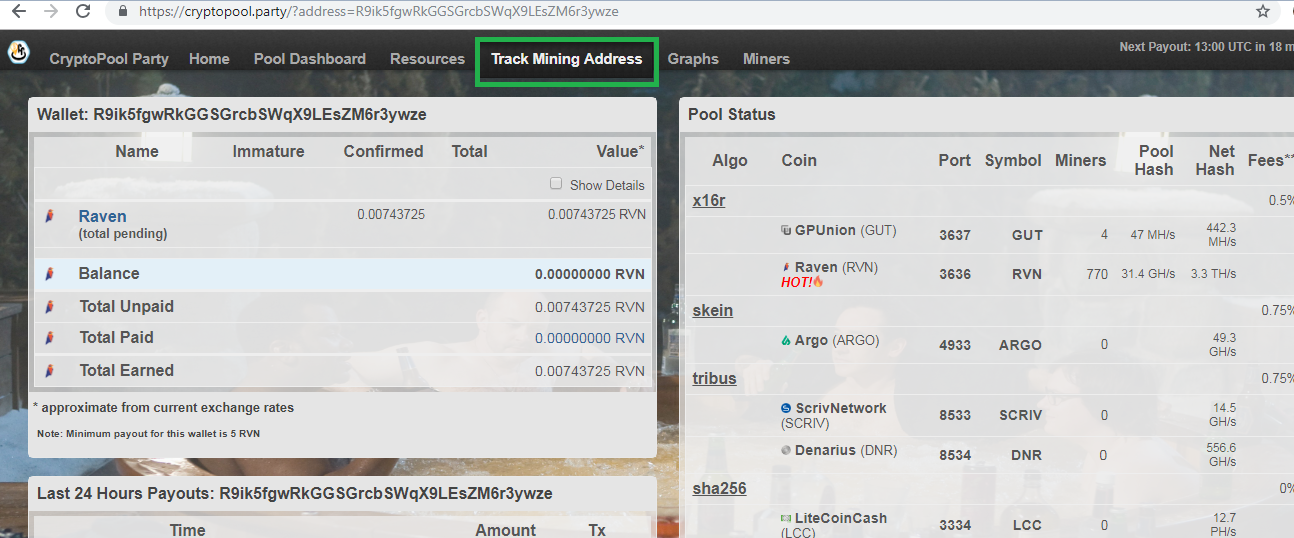The width and height of the screenshot is (1294, 538).
Task: Click the Immature column header
Action: 268,151
